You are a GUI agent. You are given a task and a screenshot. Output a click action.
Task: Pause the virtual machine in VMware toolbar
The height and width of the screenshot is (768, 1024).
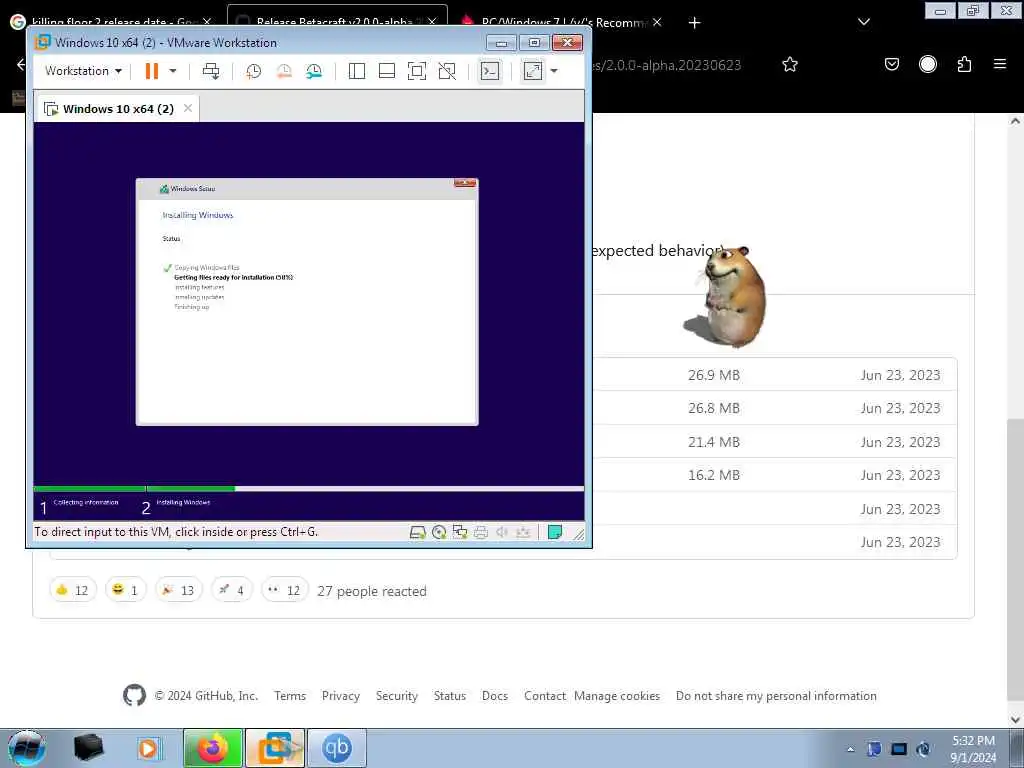[x=152, y=71]
